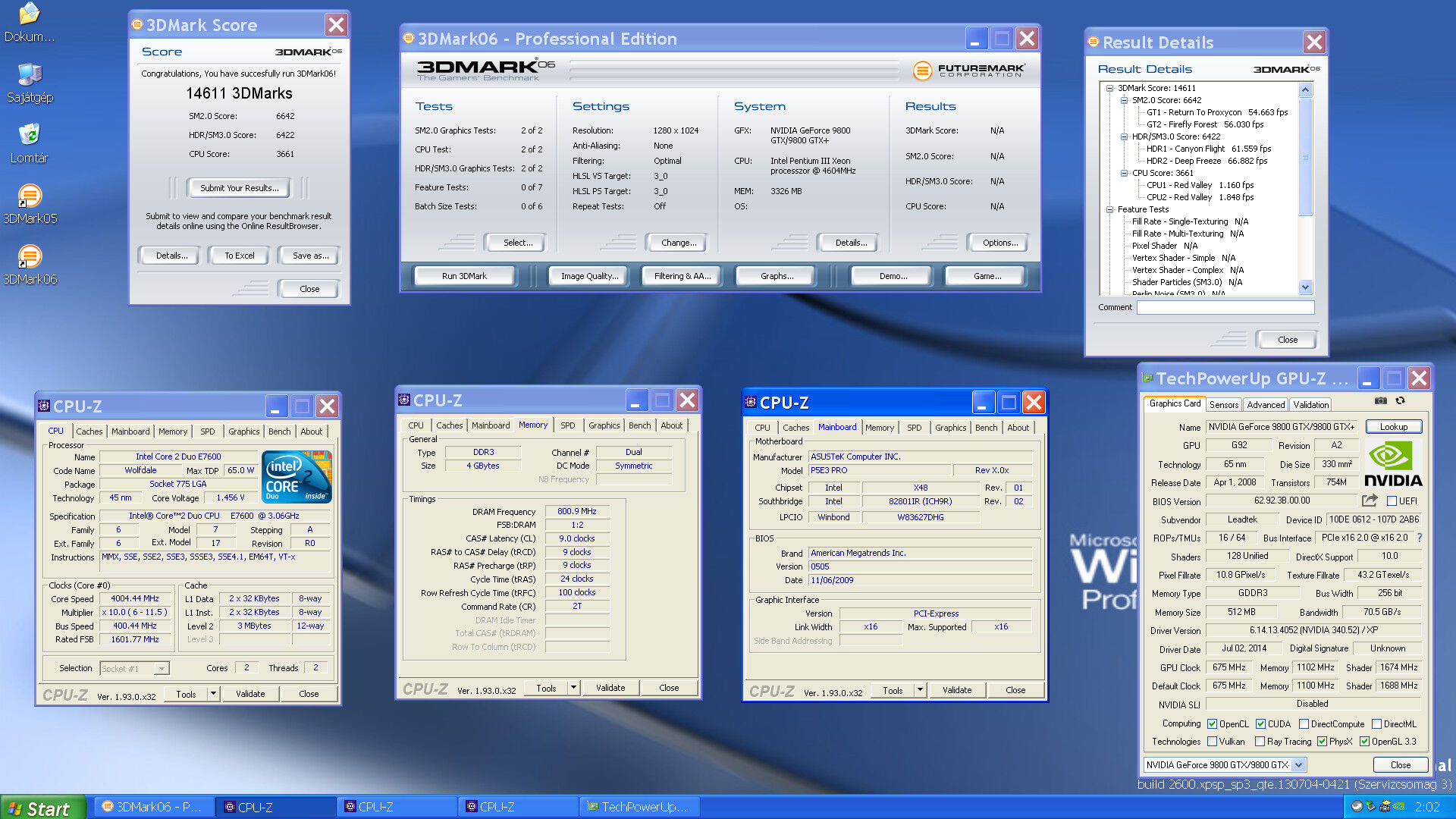Image resolution: width=1456 pixels, height=819 pixels.
Task: Collapse the SM2.0 Score: 6642 node
Action: click(x=1124, y=100)
